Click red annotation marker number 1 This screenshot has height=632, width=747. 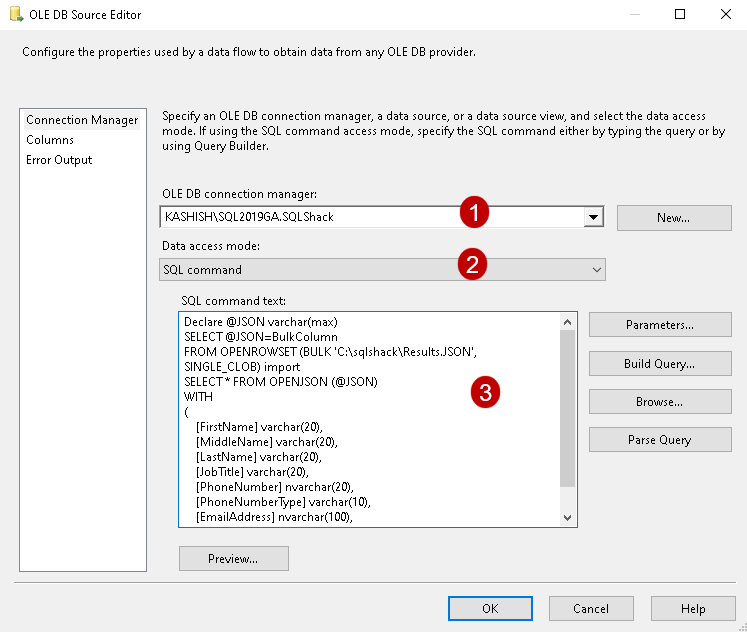click(x=474, y=212)
